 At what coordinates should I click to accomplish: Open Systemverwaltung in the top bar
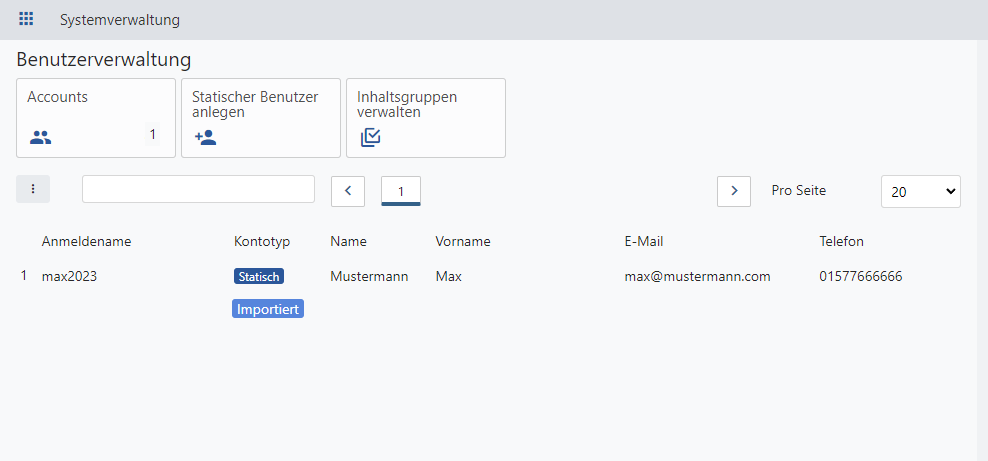(120, 20)
